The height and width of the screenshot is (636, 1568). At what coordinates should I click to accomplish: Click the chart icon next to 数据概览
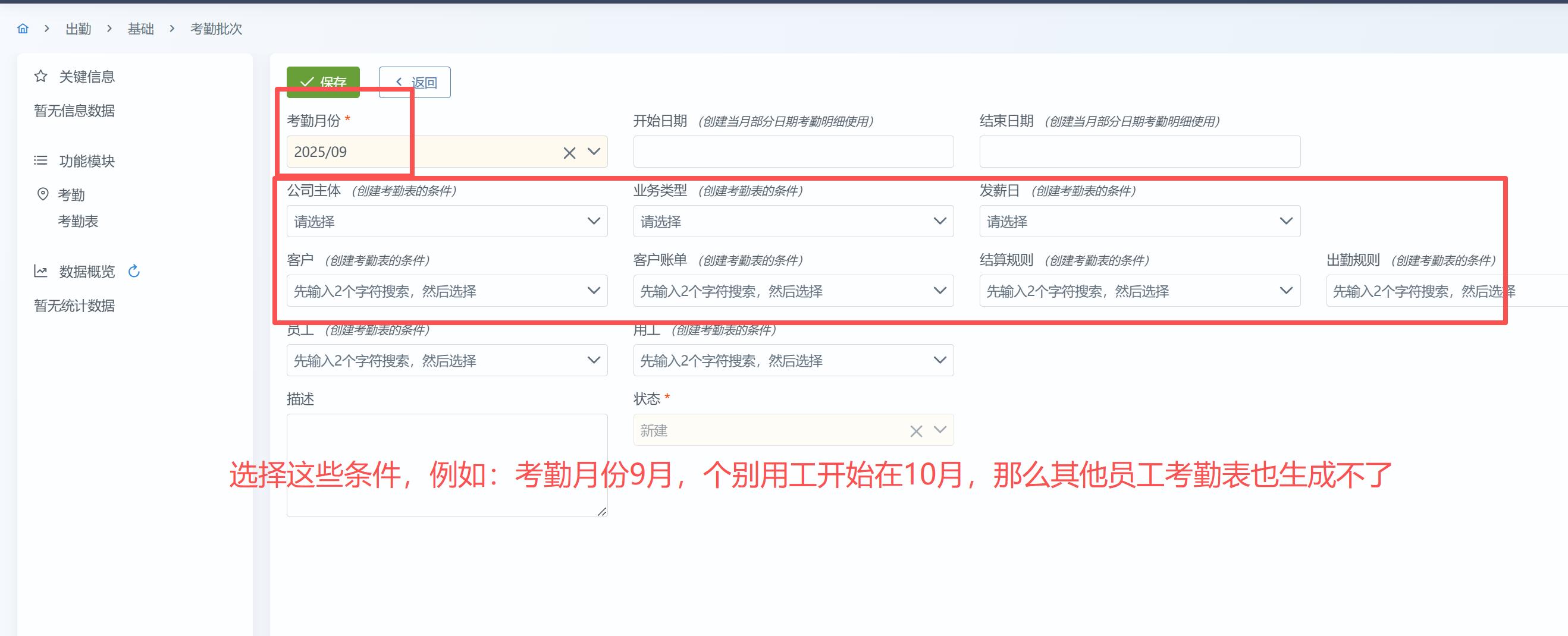[x=41, y=271]
